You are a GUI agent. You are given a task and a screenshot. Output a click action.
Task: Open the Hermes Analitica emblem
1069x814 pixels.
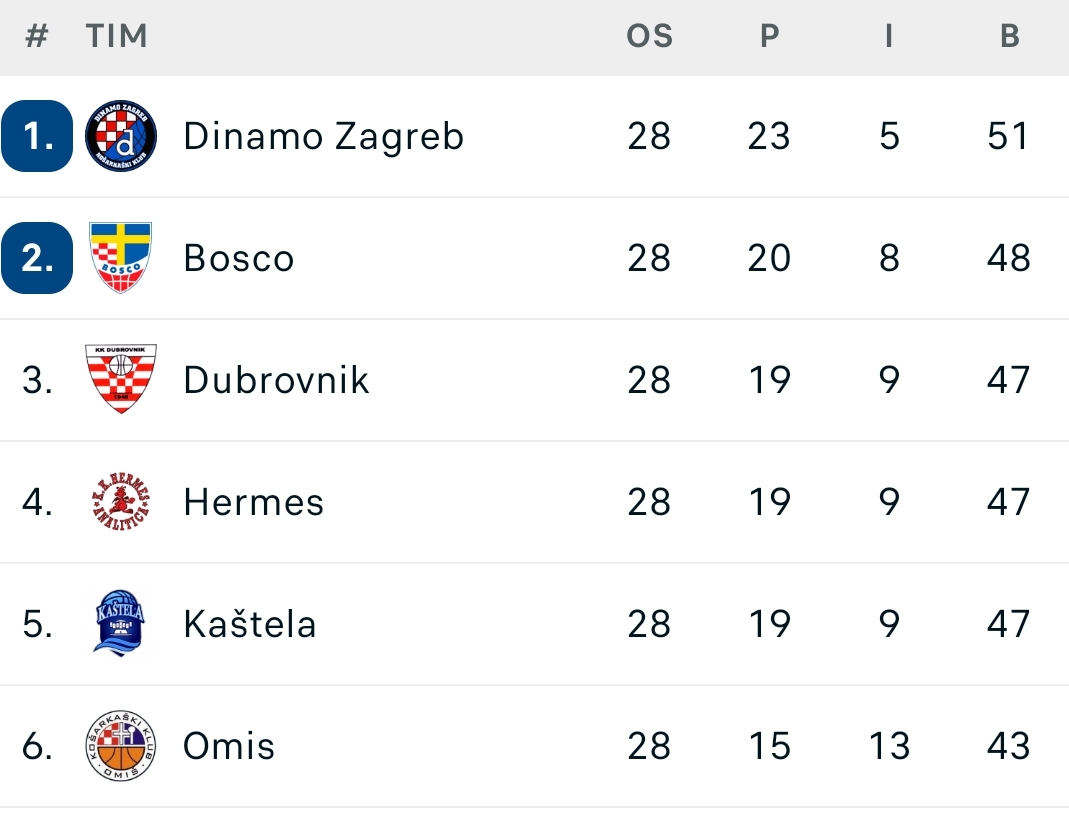coord(121,502)
